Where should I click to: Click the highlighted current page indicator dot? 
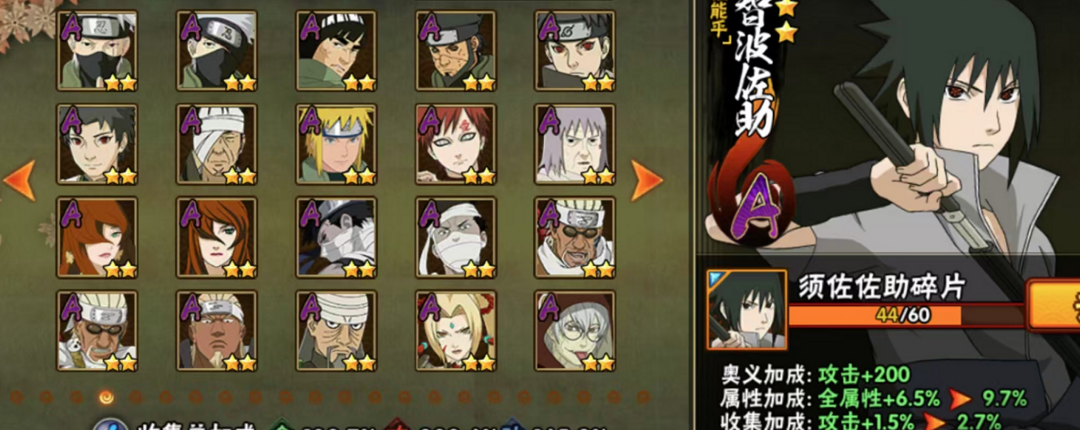click(x=105, y=397)
